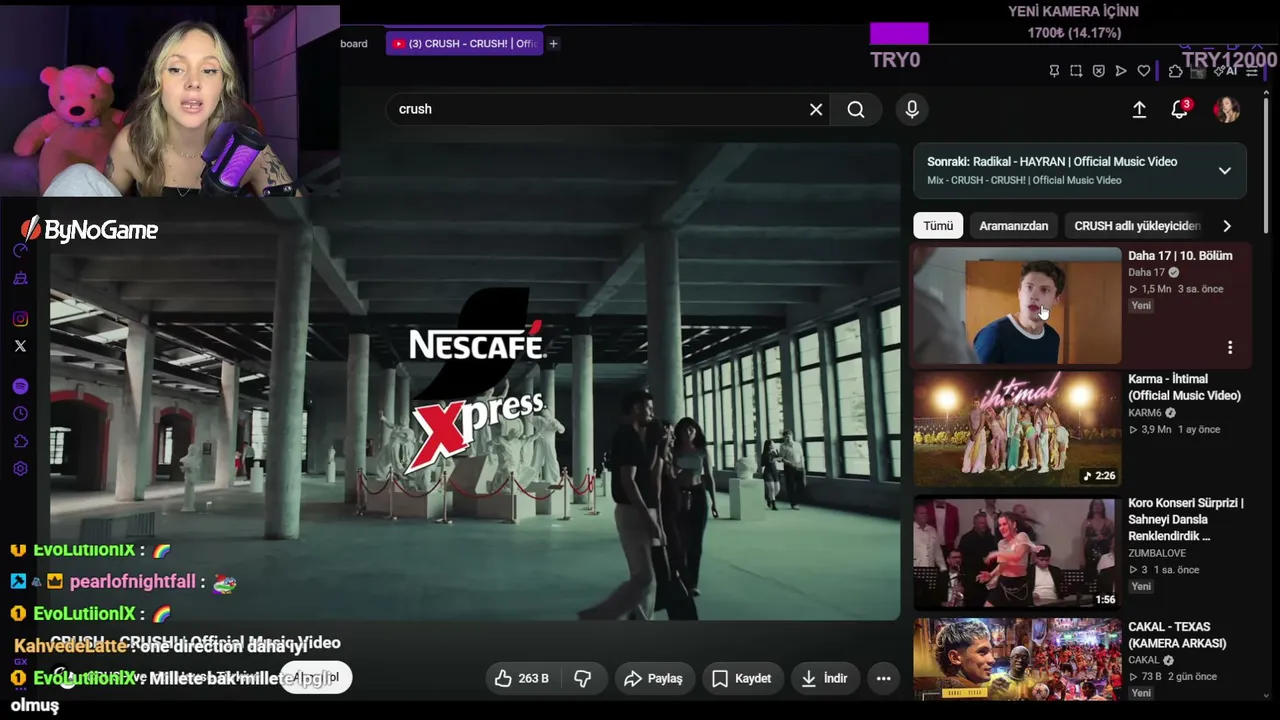Clear the YouTube search box text
The width and height of the screenshot is (1280, 720).
coord(816,109)
